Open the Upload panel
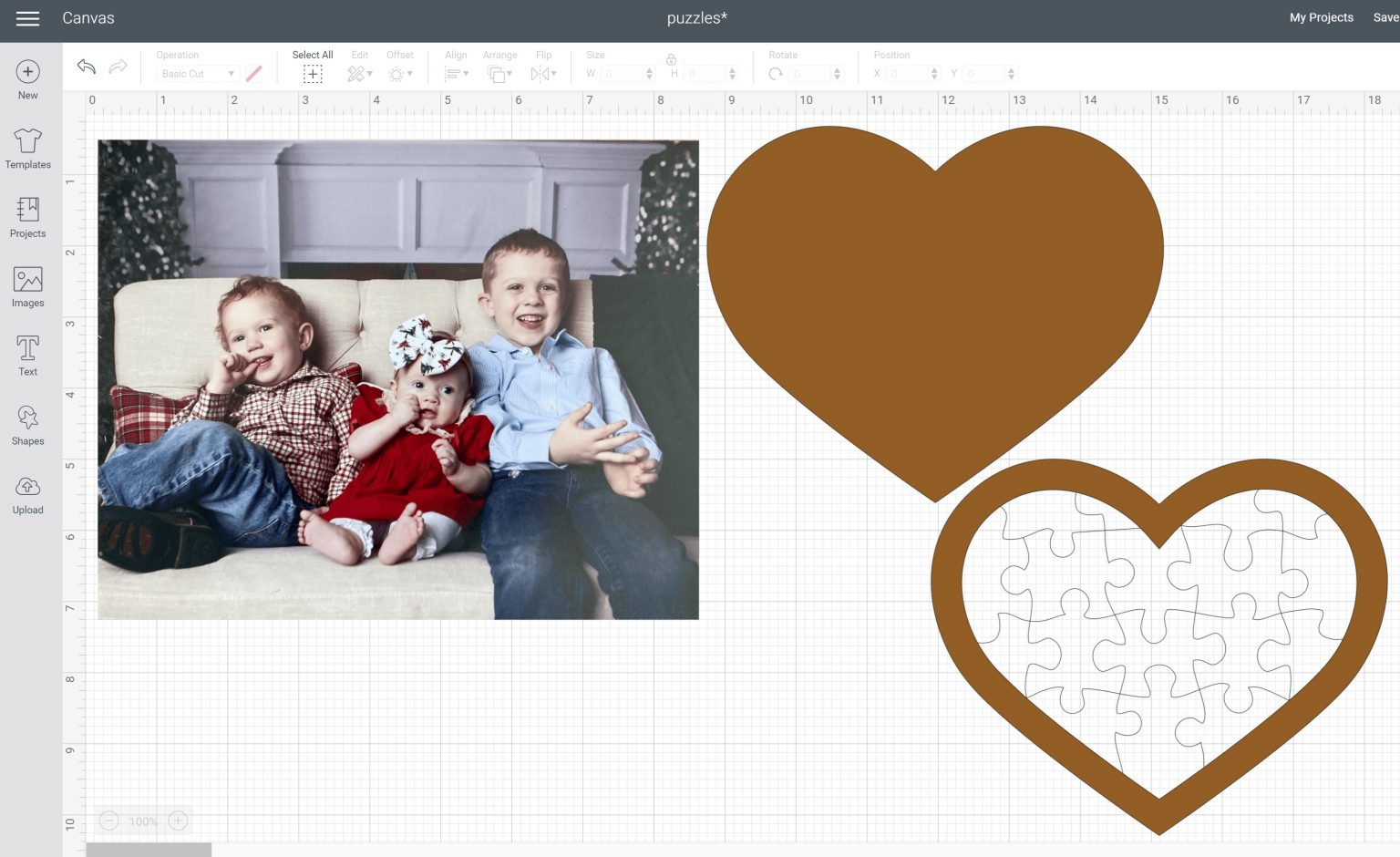Image resolution: width=1400 pixels, height=857 pixels. pos(27,493)
